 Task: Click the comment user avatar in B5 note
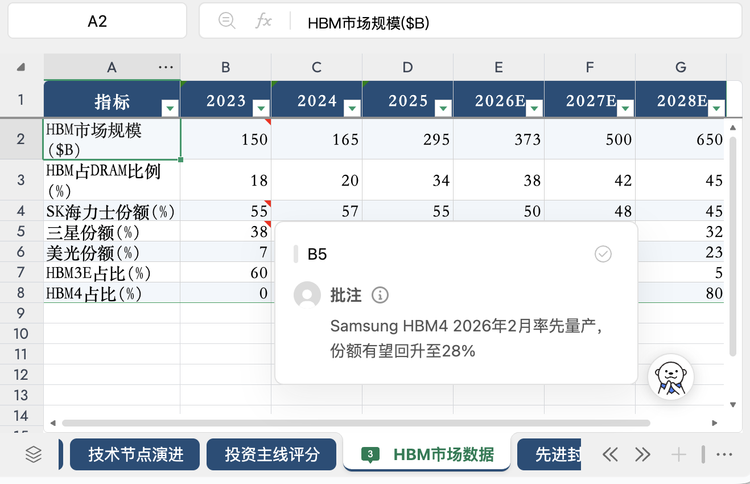(308, 295)
